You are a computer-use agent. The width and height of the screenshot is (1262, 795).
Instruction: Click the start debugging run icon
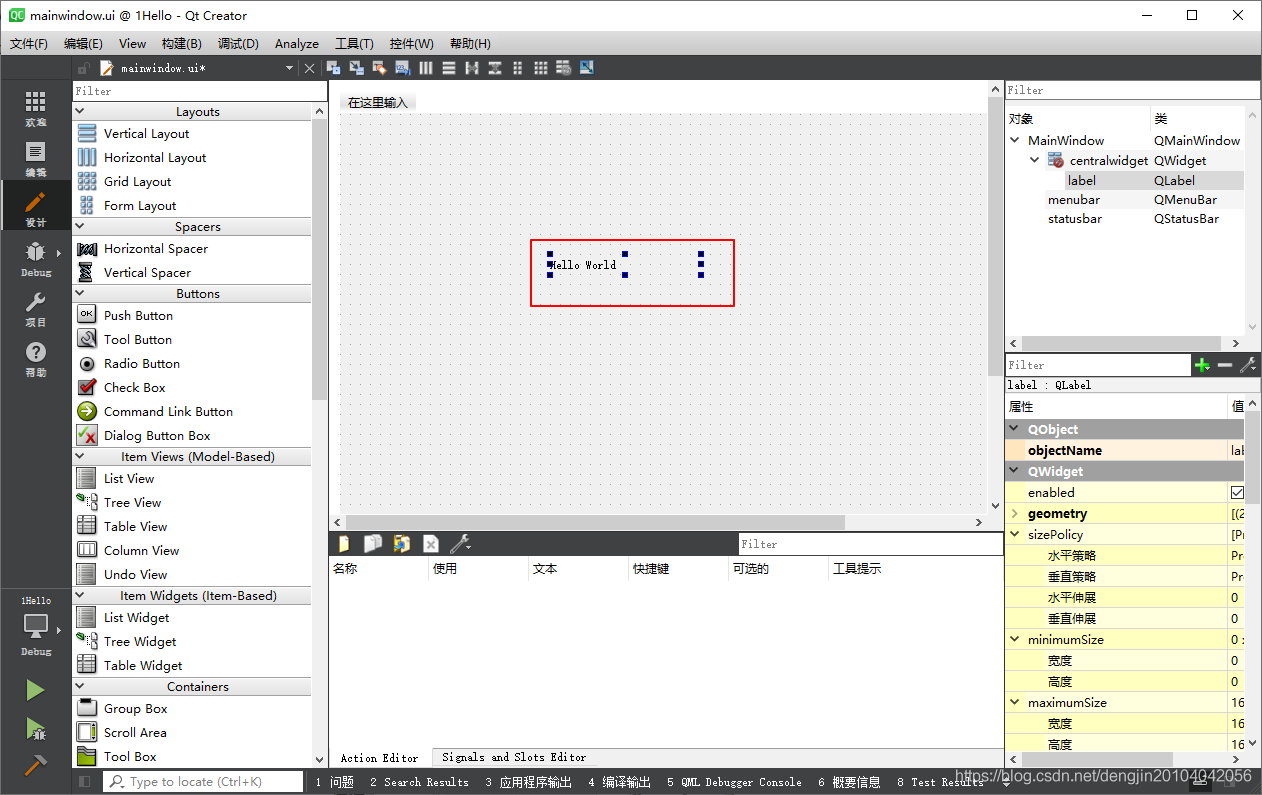click(36, 729)
